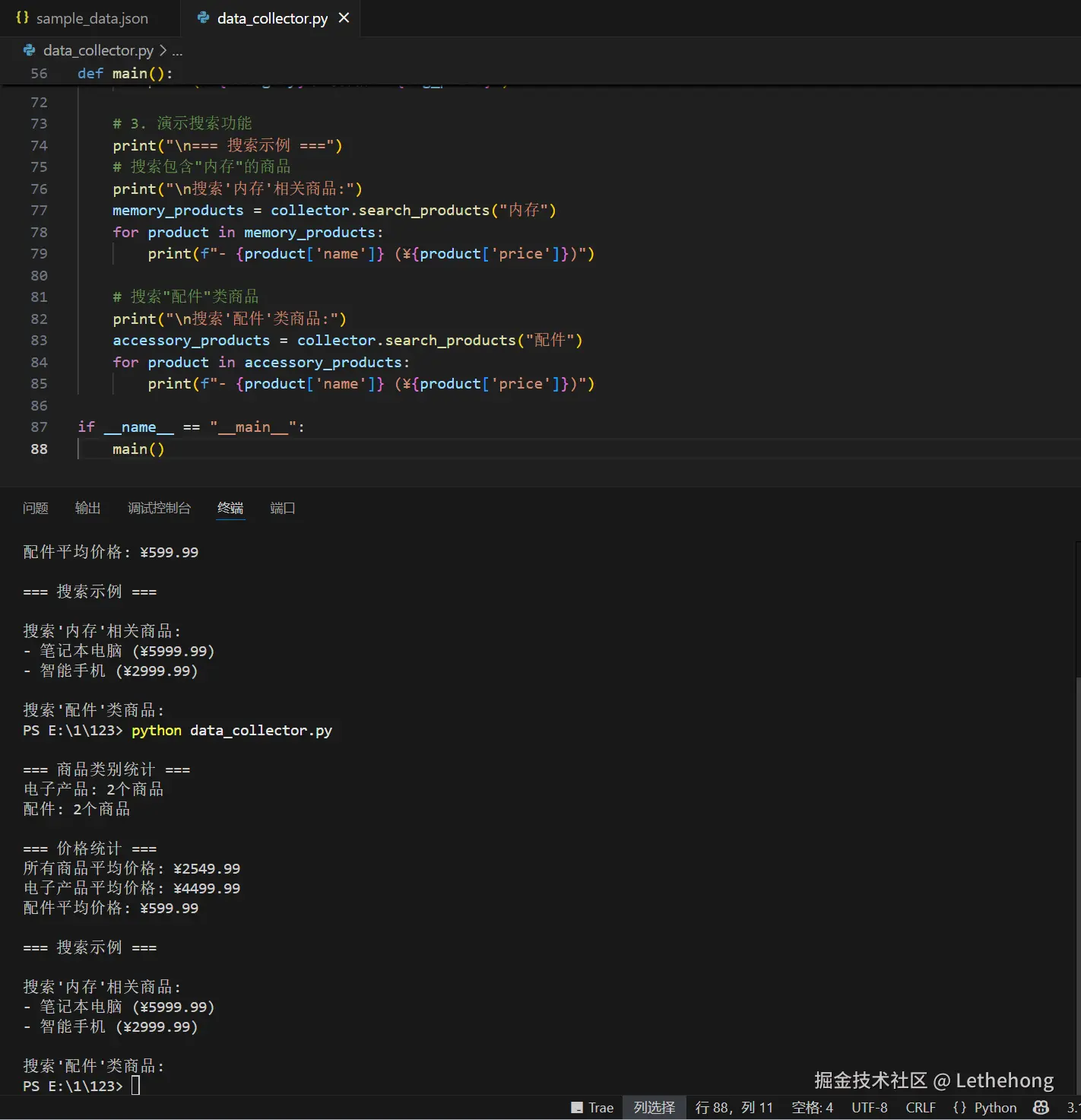Open the 调试控制台 panel tab
Image resolution: width=1081 pixels, height=1120 pixels.
(159, 508)
